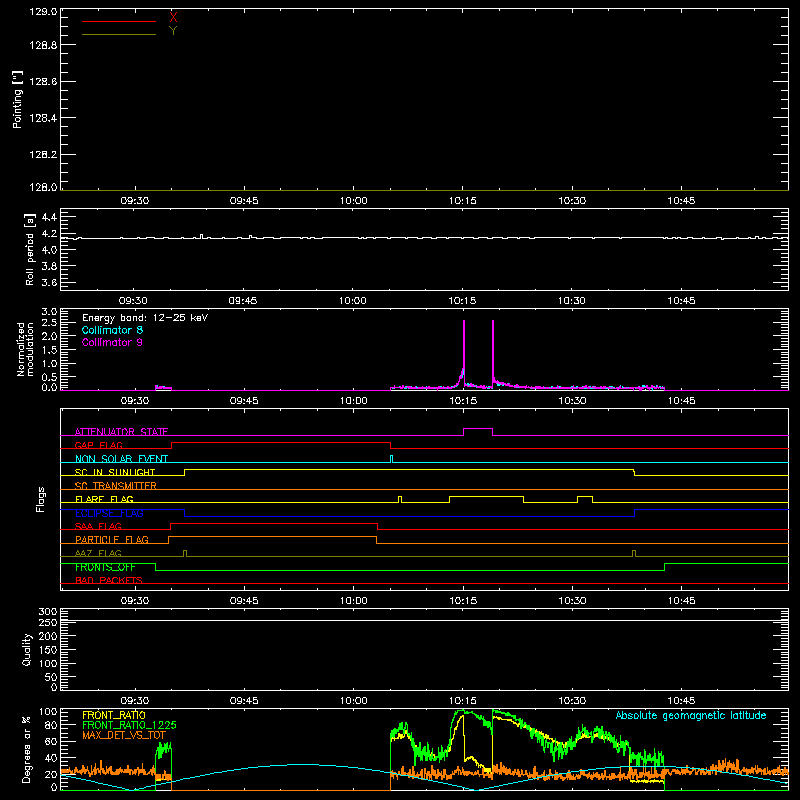Click the 10:15 tick label under Pointing plot
800x800 pixels.
coord(463,201)
